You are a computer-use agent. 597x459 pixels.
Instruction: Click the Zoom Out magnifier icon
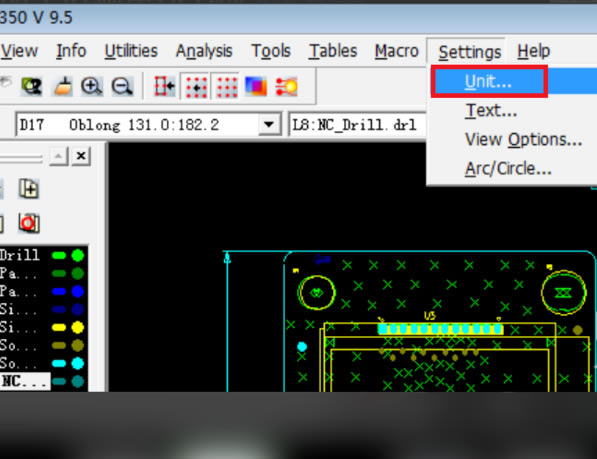point(122,86)
